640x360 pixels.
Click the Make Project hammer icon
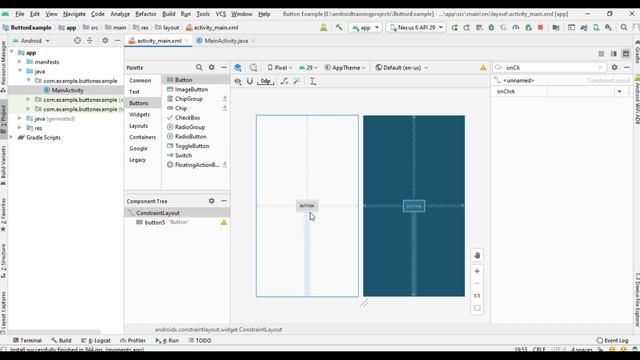pyautogui.click(x=339, y=27)
